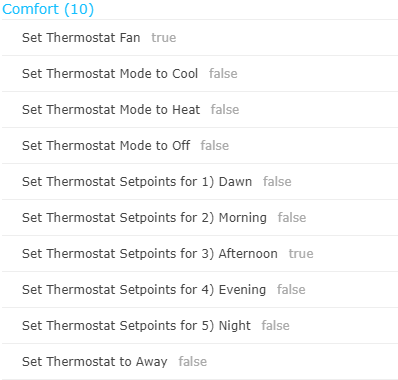Toggle false value for Mode to Heat

[225, 110]
